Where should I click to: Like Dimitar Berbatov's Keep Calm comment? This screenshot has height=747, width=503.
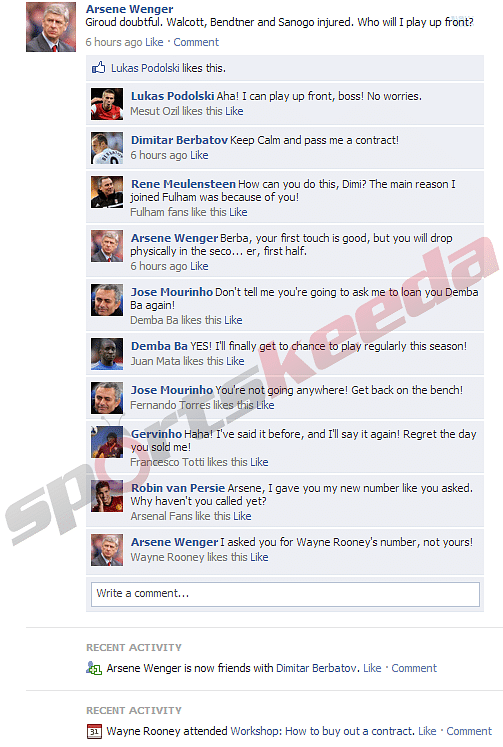[x=199, y=155]
